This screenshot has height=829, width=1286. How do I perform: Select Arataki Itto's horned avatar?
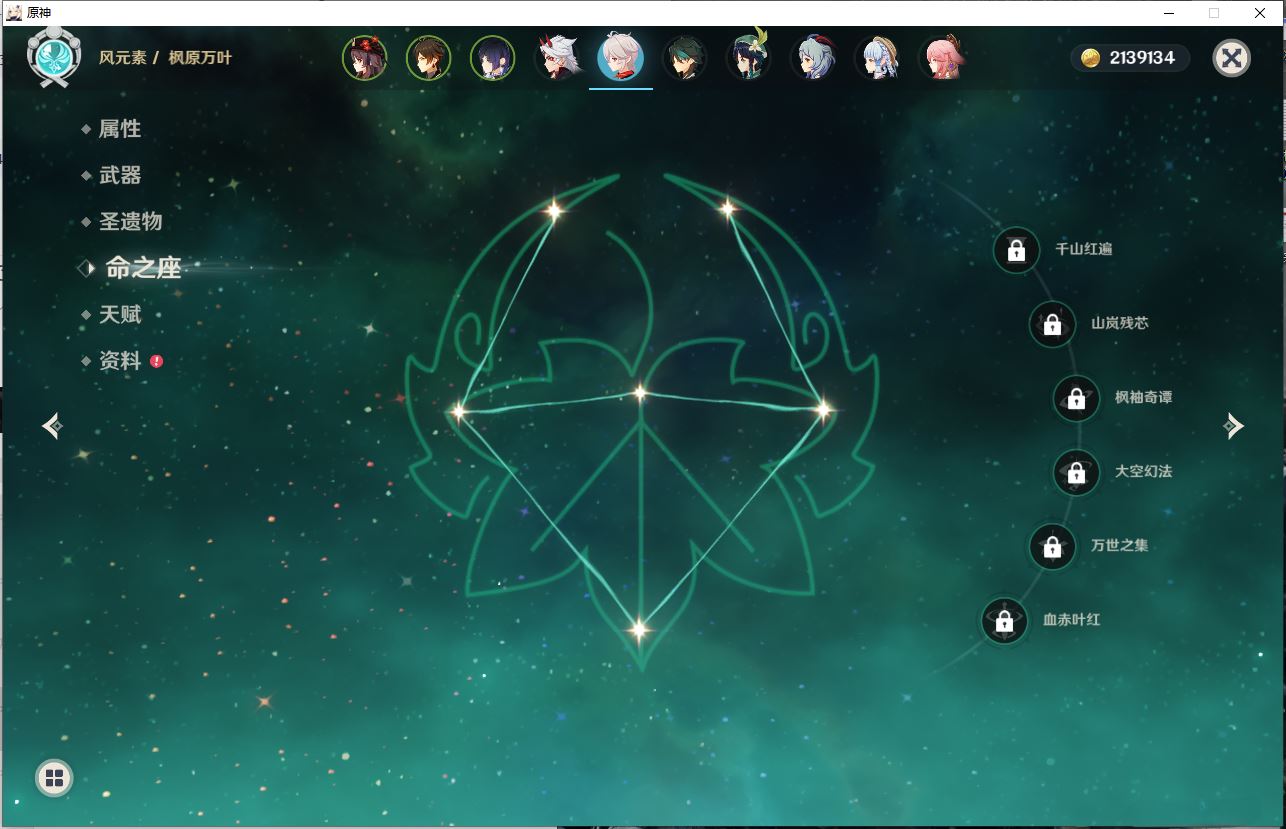coord(557,58)
